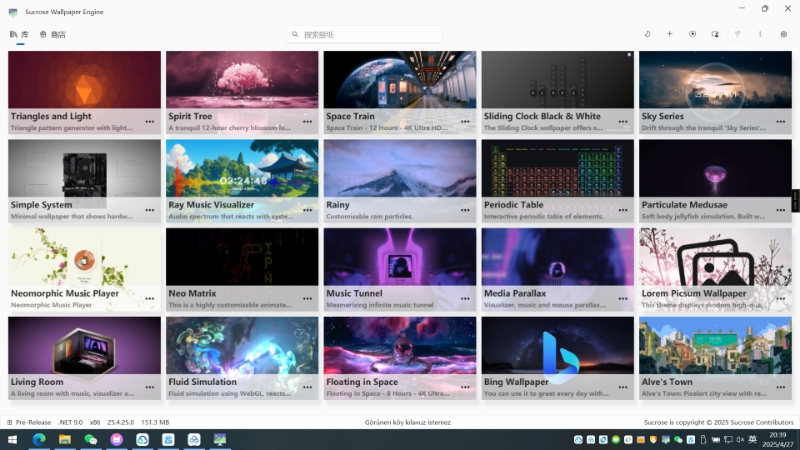Click the filter funnel icon
This screenshot has width=800, height=450.
(737, 34)
